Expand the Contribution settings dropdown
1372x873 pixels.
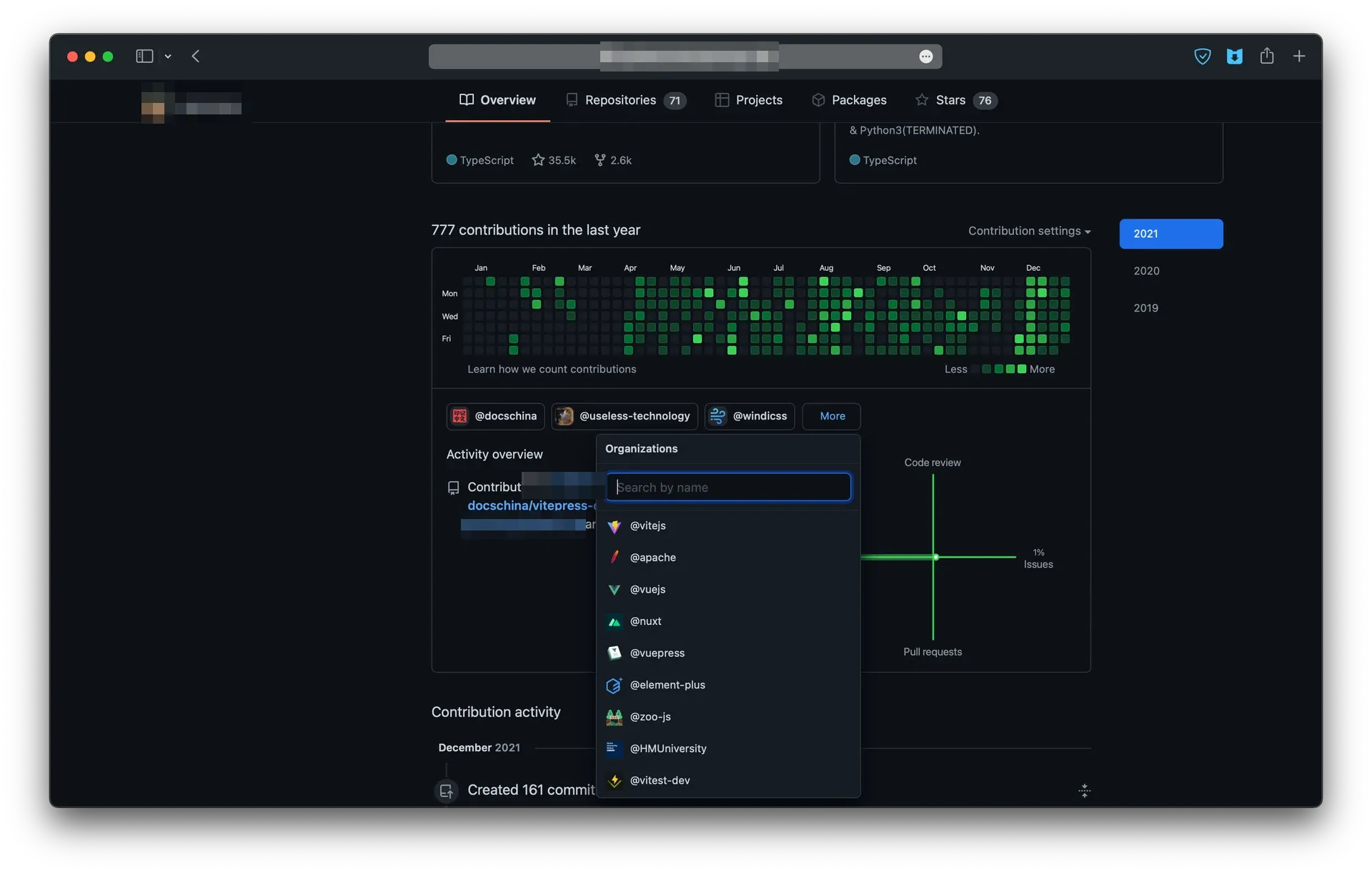coord(1029,231)
